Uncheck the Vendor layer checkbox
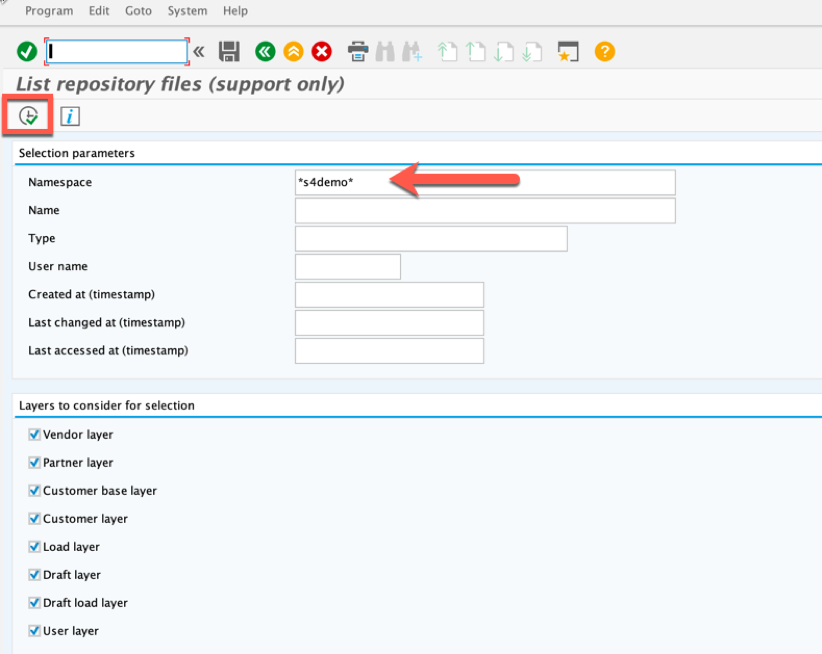822x654 pixels. (35, 434)
